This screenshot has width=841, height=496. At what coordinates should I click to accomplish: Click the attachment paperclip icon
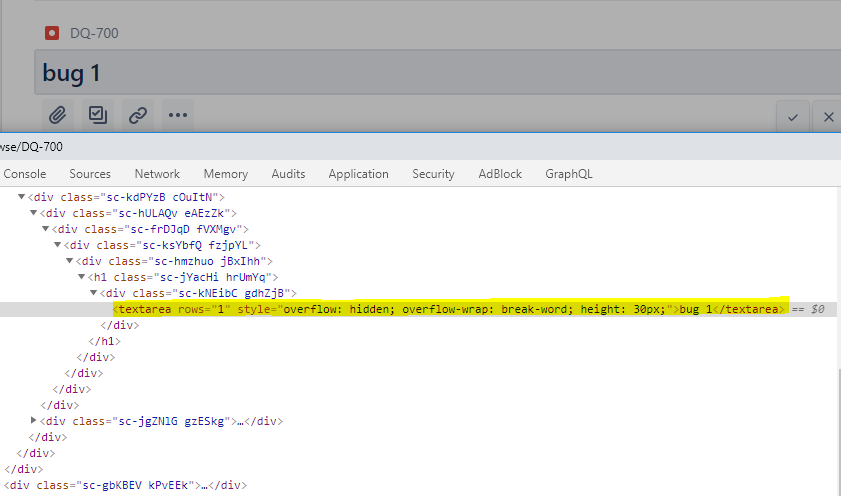pyautogui.click(x=57, y=115)
